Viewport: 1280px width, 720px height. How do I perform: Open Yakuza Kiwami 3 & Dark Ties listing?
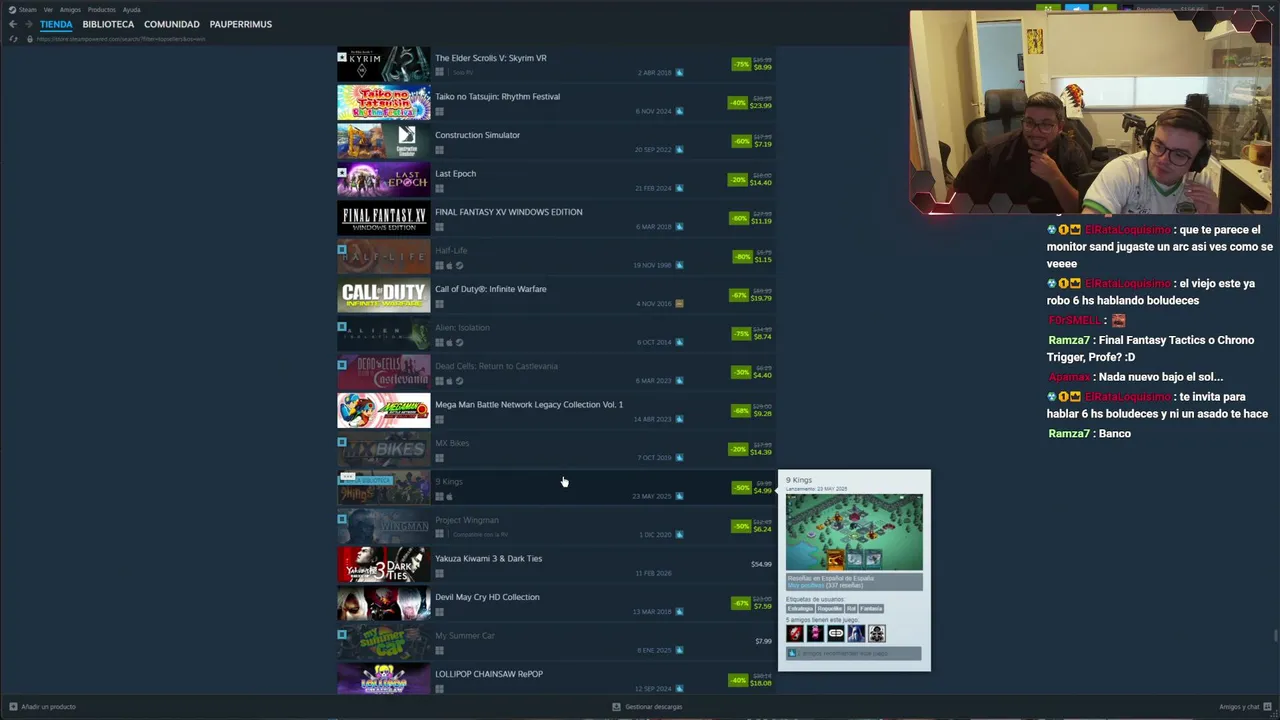point(555,565)
